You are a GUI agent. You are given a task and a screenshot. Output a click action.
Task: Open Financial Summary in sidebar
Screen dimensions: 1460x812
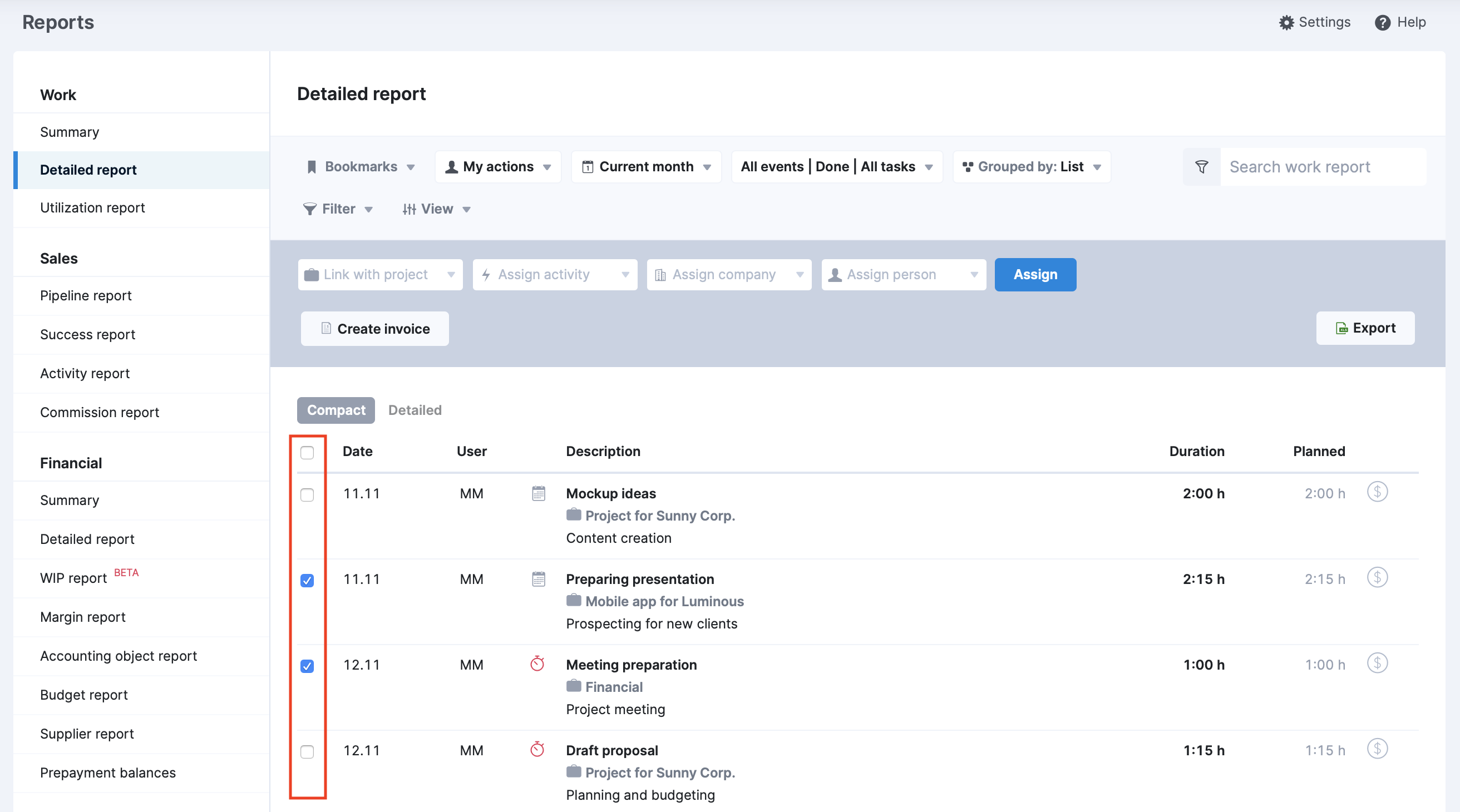(141, 501)
